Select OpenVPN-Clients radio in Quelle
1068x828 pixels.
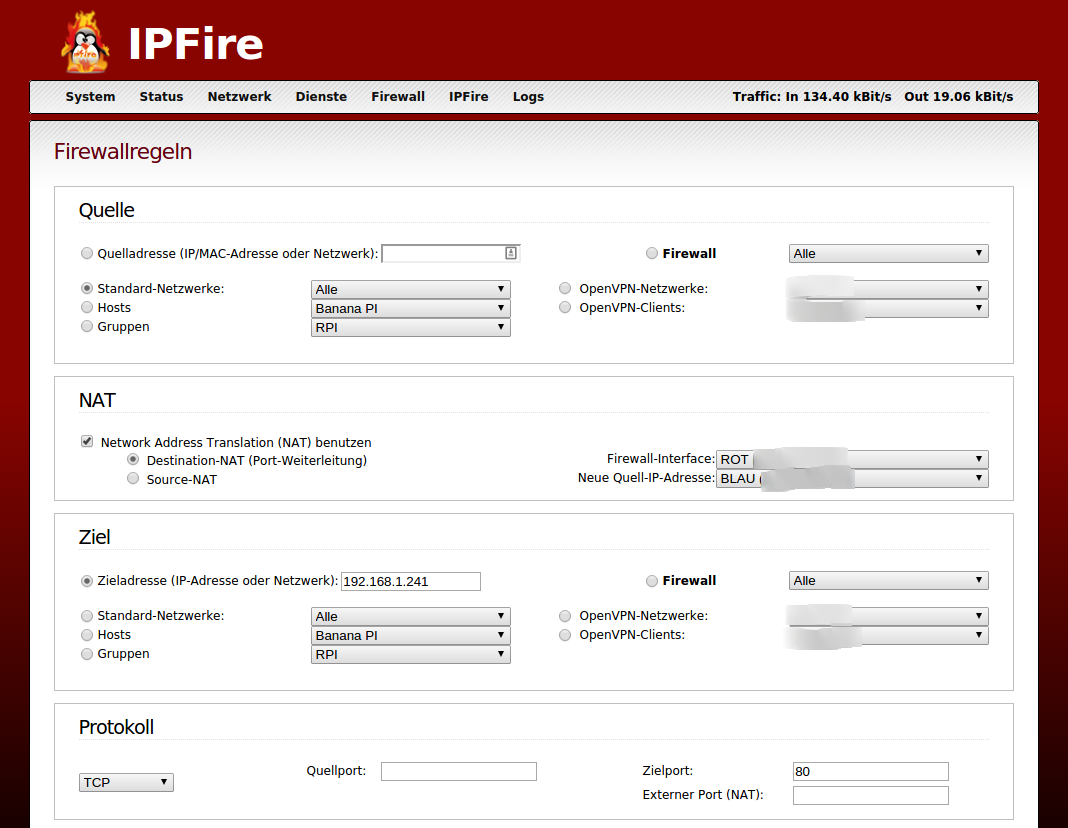[x=565, y=307]
